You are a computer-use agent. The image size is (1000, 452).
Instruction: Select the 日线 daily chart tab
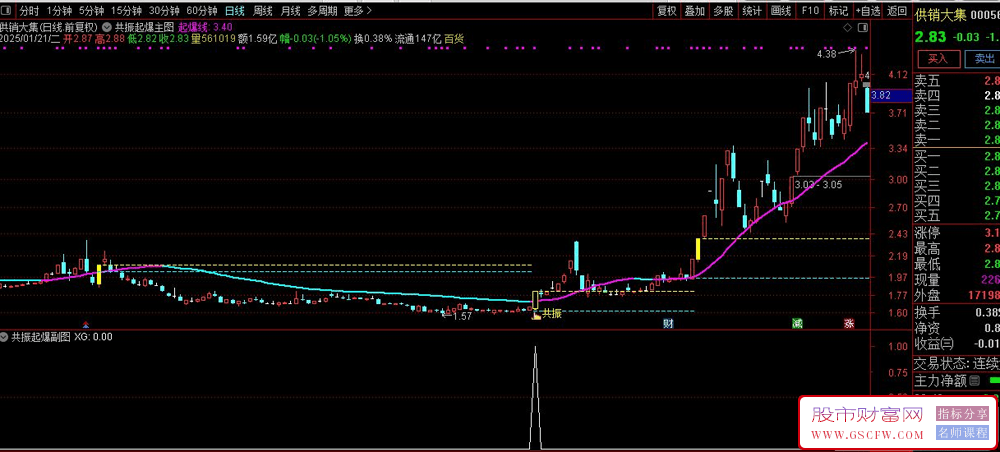click(x=235, y=11)
